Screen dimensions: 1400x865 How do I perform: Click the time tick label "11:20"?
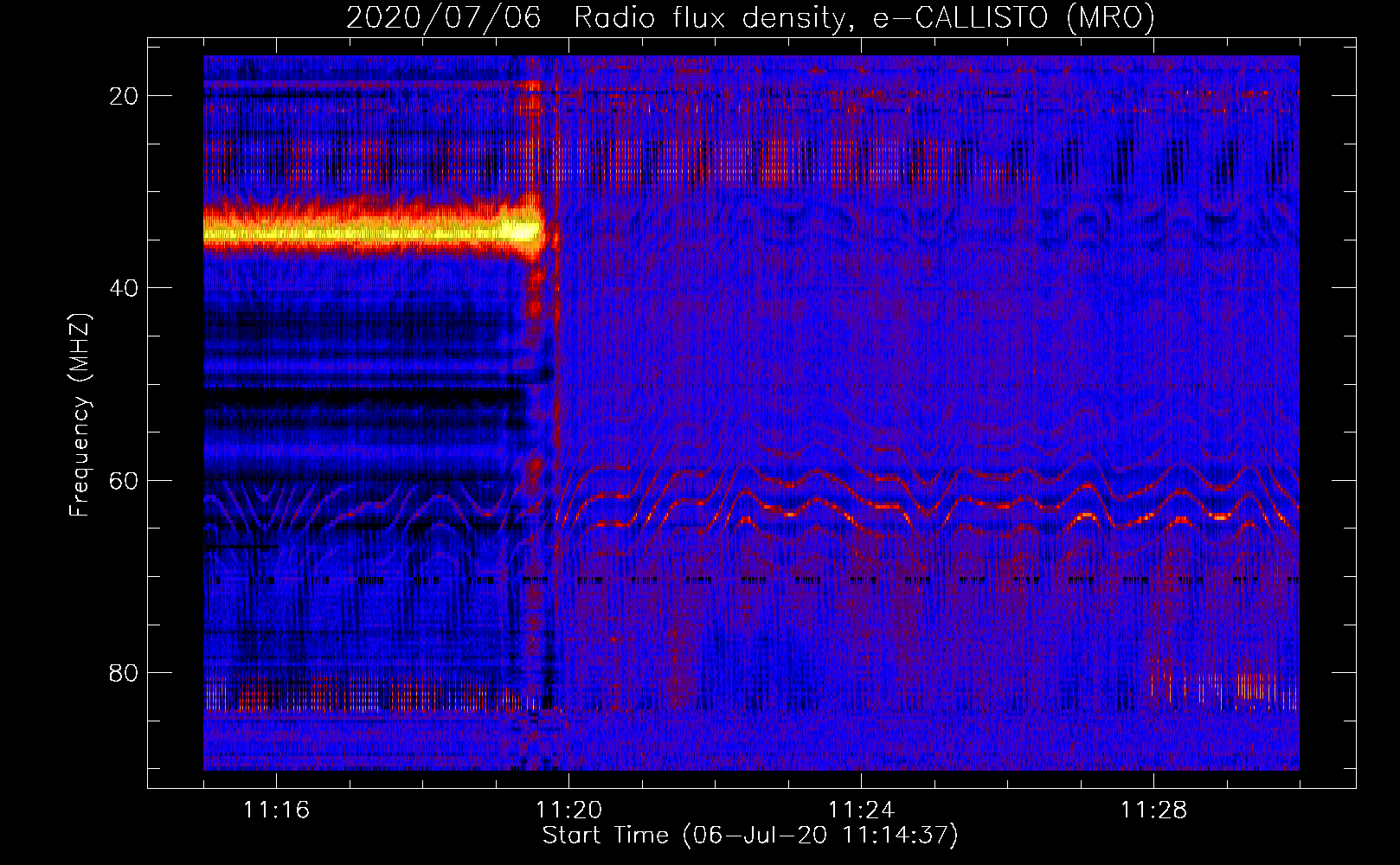568,811
